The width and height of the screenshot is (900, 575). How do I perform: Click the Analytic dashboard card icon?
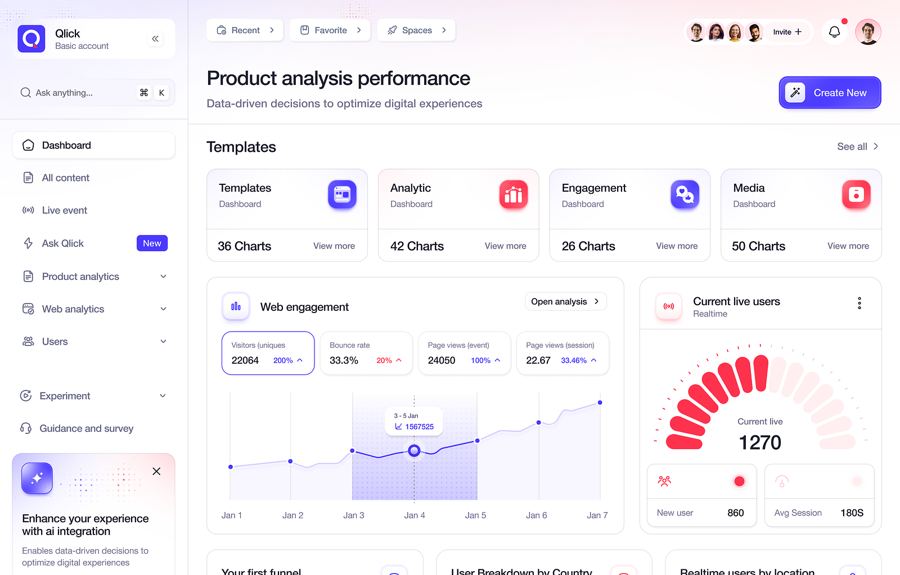(x=513, y=195)
